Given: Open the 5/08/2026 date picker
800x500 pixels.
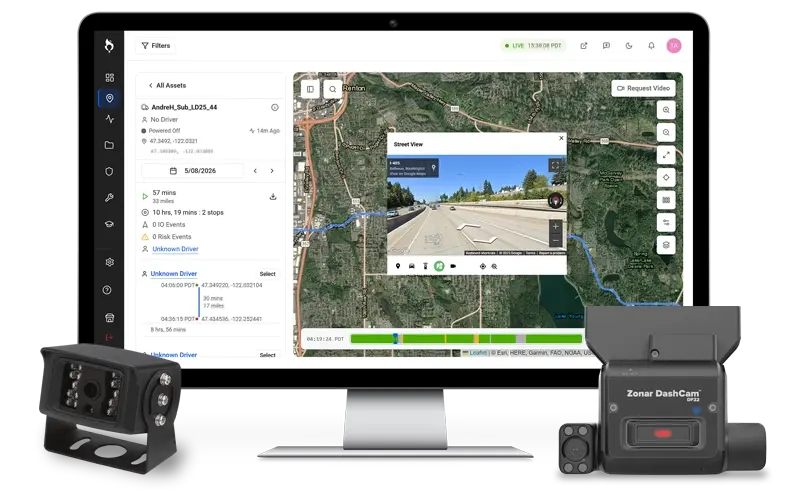Looking at the screenshot, I should tap(193, 170).
